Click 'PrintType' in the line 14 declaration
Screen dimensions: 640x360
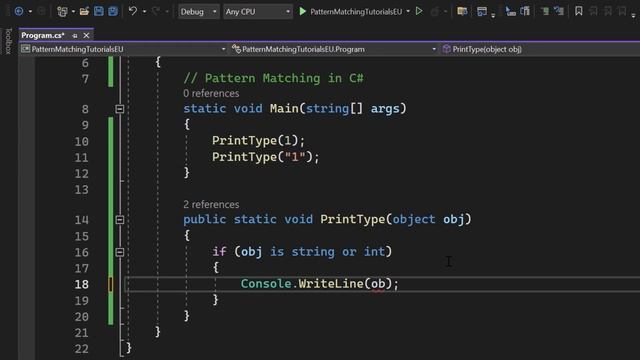point(353,219)
